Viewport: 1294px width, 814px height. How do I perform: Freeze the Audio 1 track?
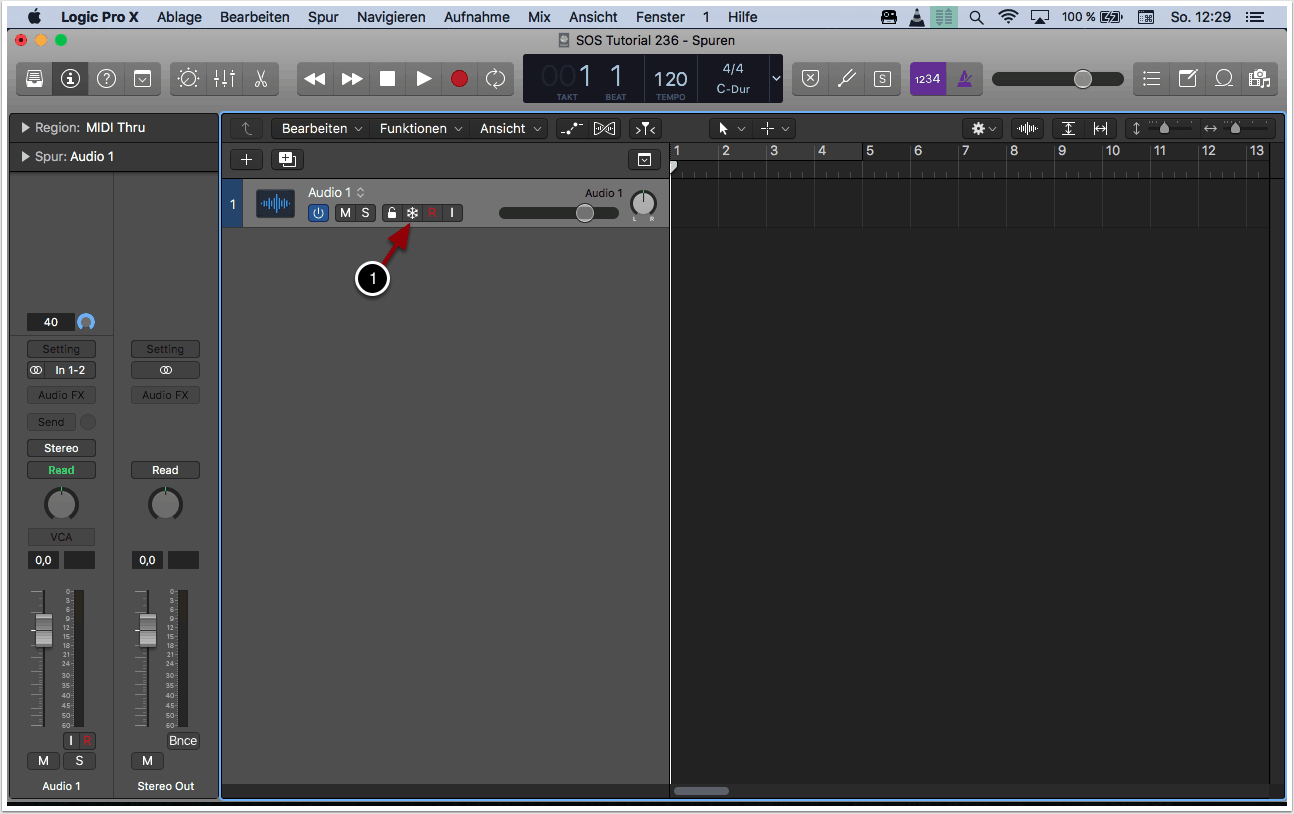click(x=413, y=212)
